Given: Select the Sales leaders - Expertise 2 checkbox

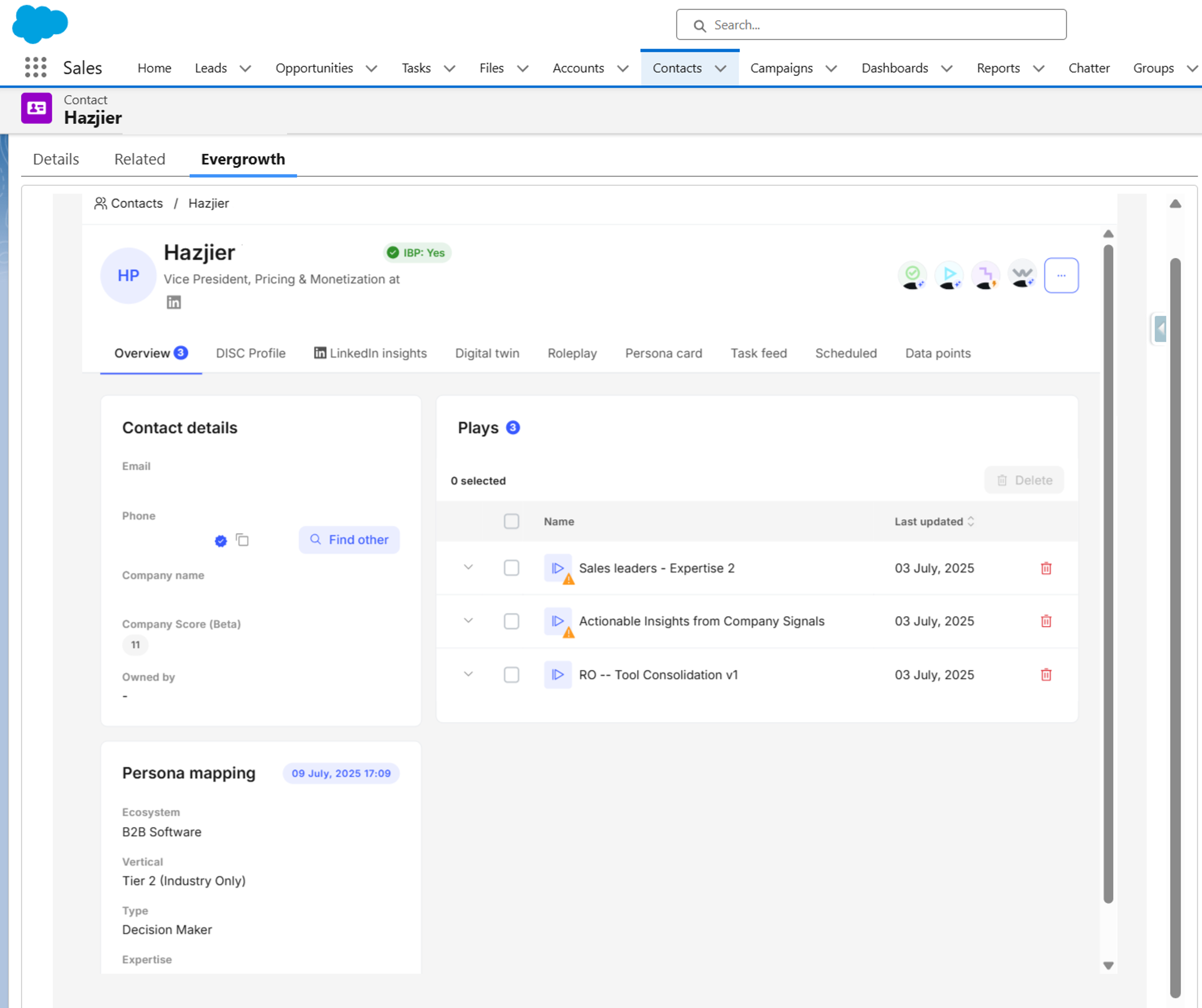Looking at the screenshot, I should pos(512,568).
